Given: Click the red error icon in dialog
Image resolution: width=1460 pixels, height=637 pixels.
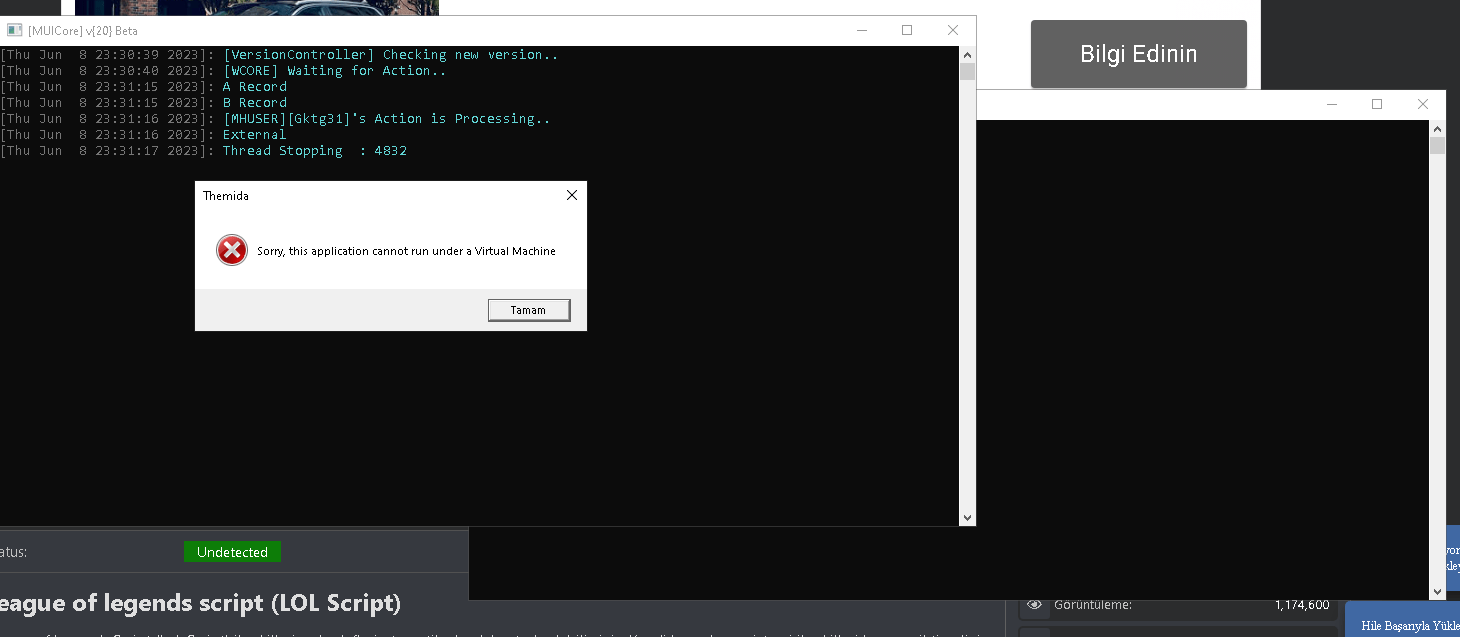Looking at the screenshot, I should 232,250.
